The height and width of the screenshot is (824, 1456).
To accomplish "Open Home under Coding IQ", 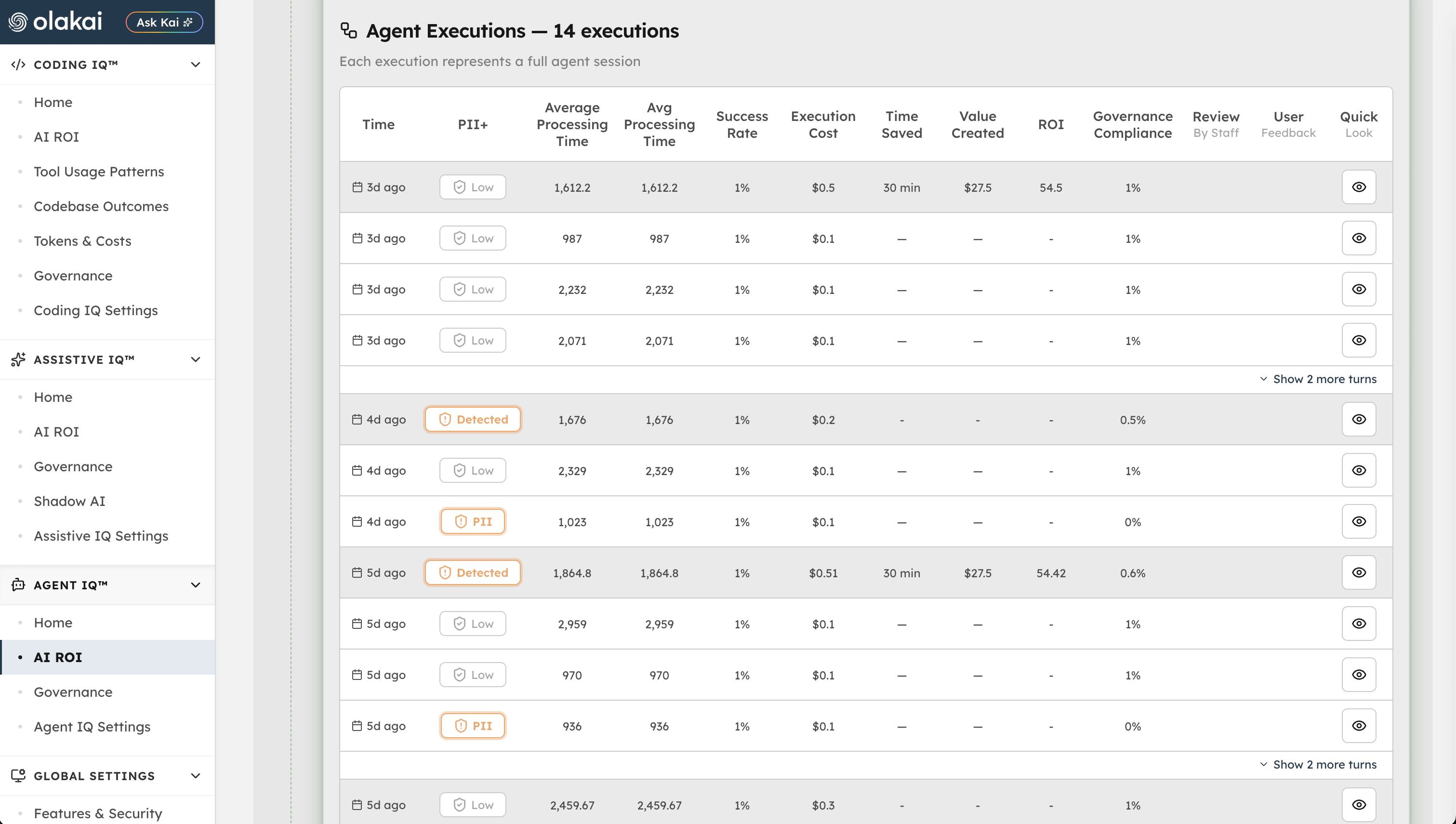I will (53, 103).
